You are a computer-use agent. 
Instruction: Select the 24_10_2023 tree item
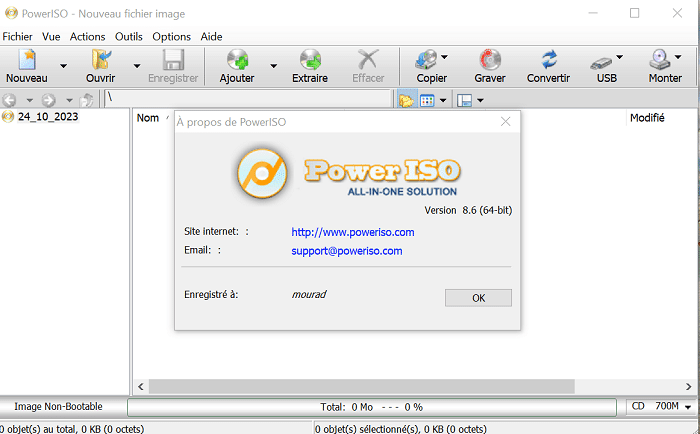tap(47, 117)
